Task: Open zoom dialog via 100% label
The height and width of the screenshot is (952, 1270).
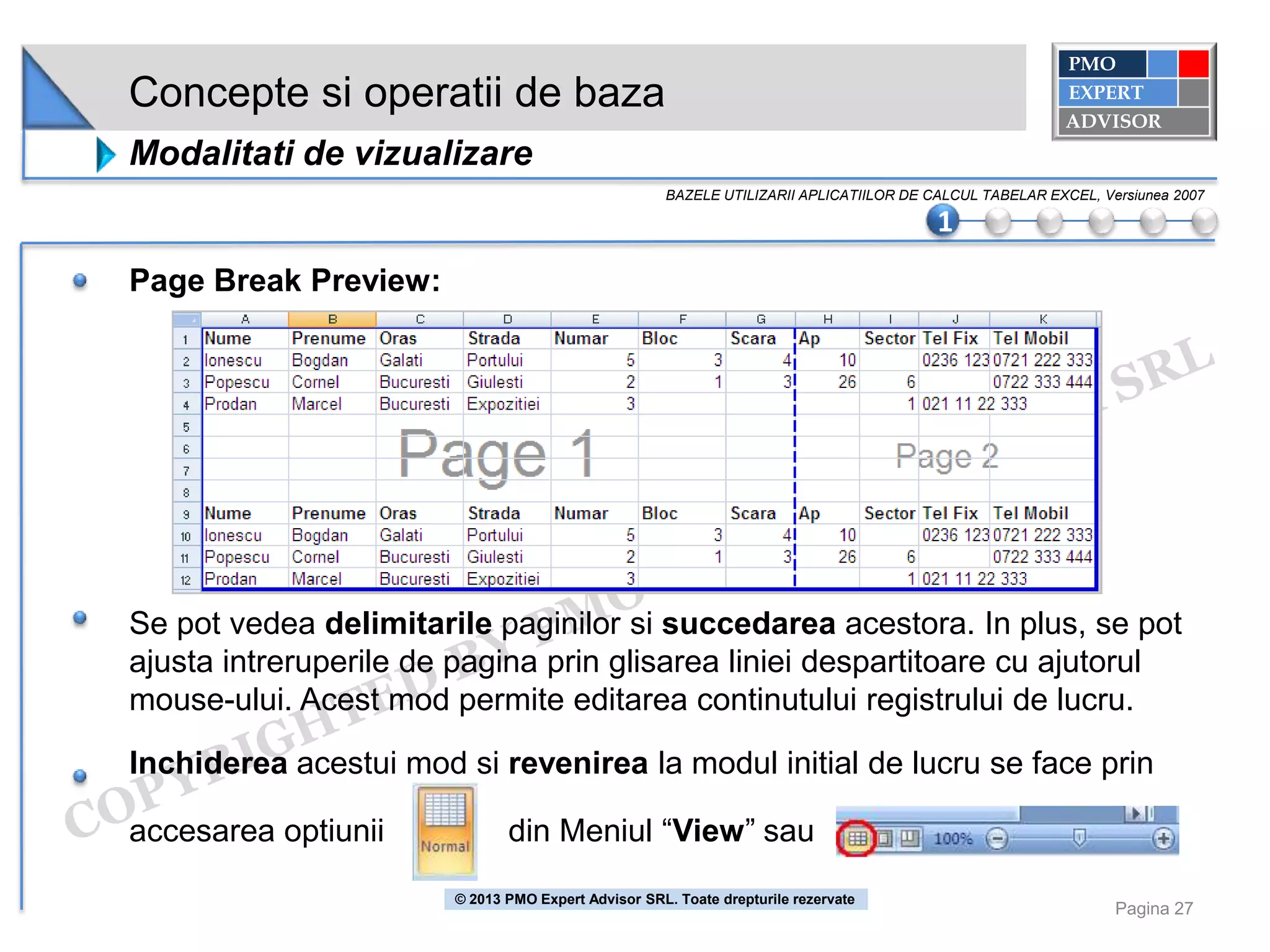Action: (953, 839)
